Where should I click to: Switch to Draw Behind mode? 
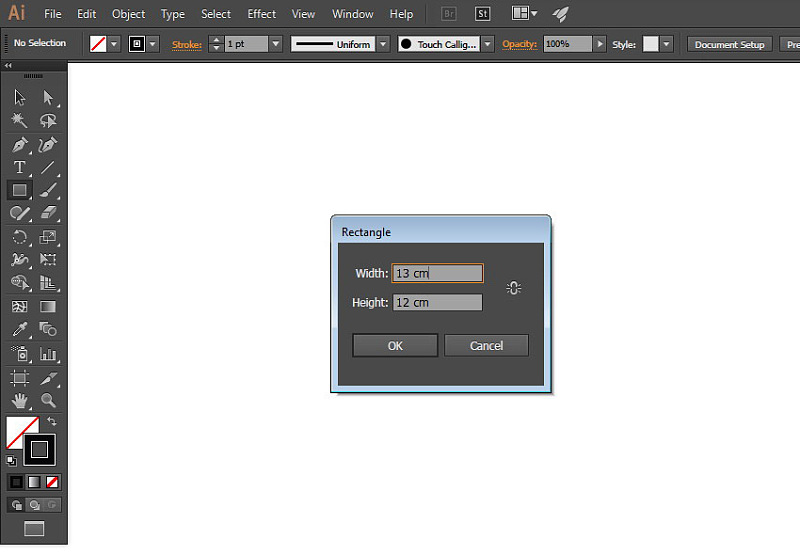point(34,505)
